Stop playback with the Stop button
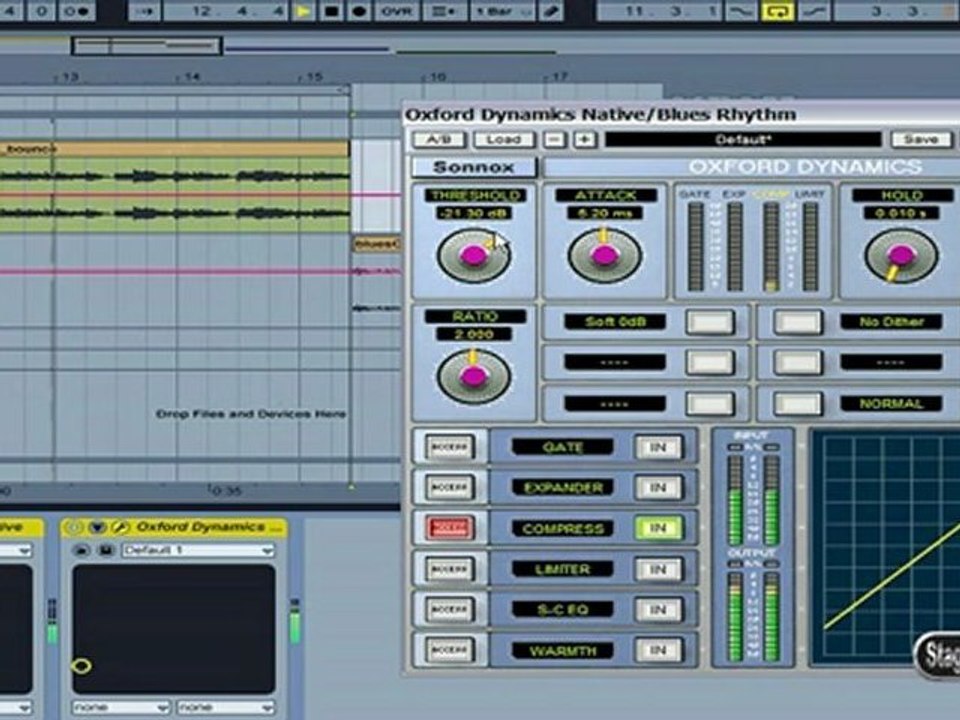The width and height of the screenshot is (960, 720). [x=331, y=11]
